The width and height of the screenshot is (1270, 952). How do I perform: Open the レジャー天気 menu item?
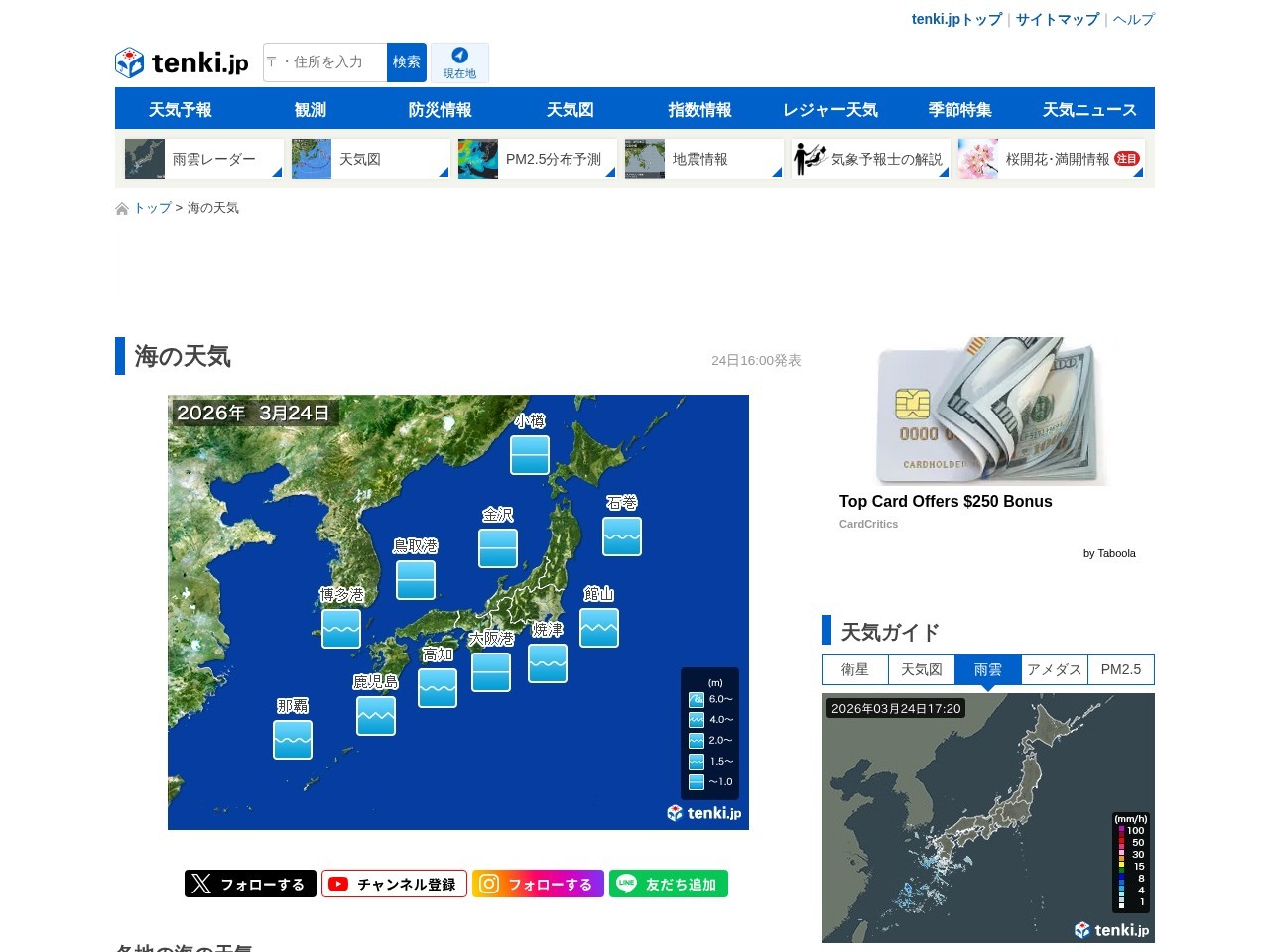point(829,109)
